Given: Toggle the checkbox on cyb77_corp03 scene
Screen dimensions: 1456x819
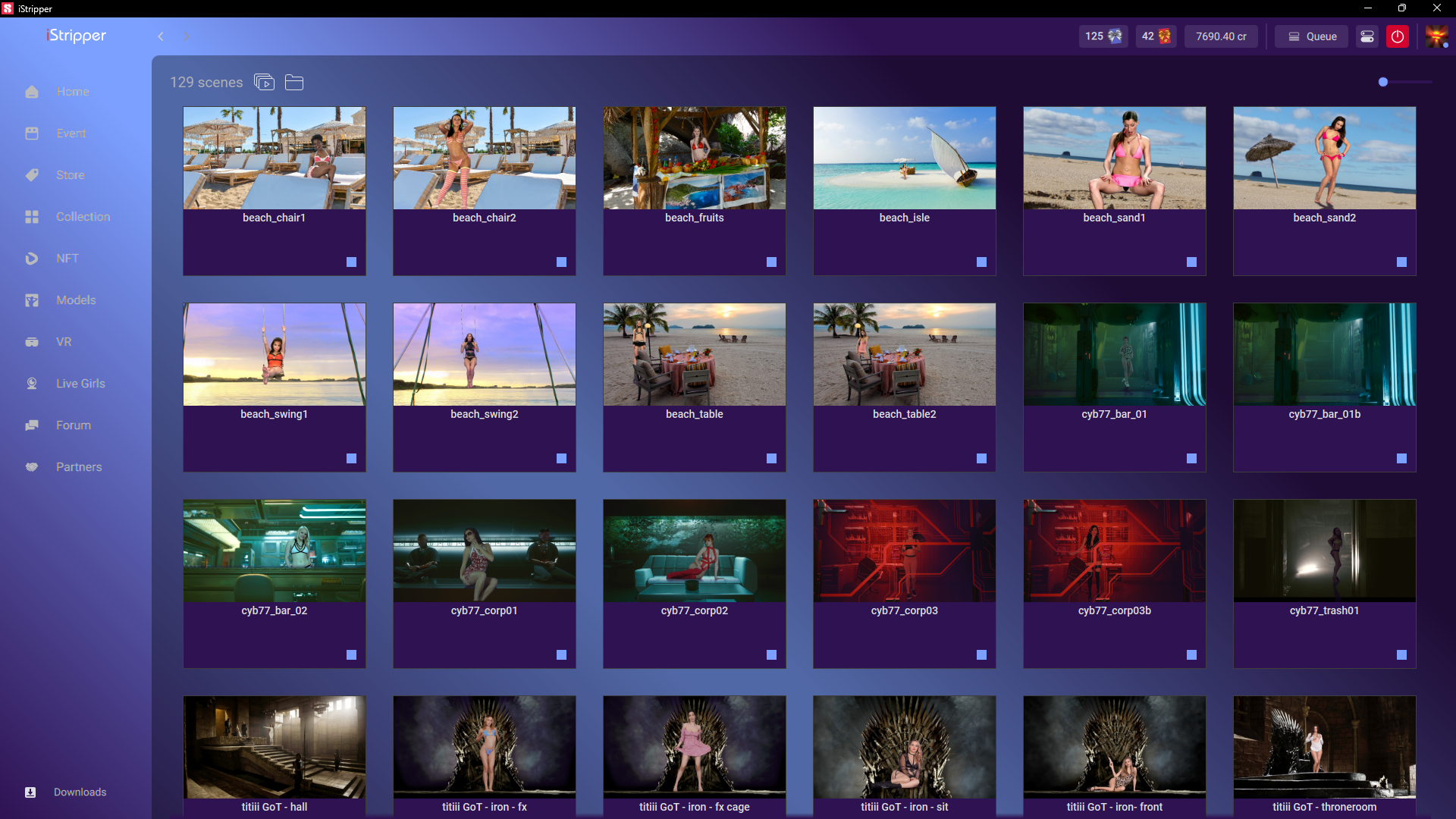Looking at the screenshot, I should click(x=981, y=654).
